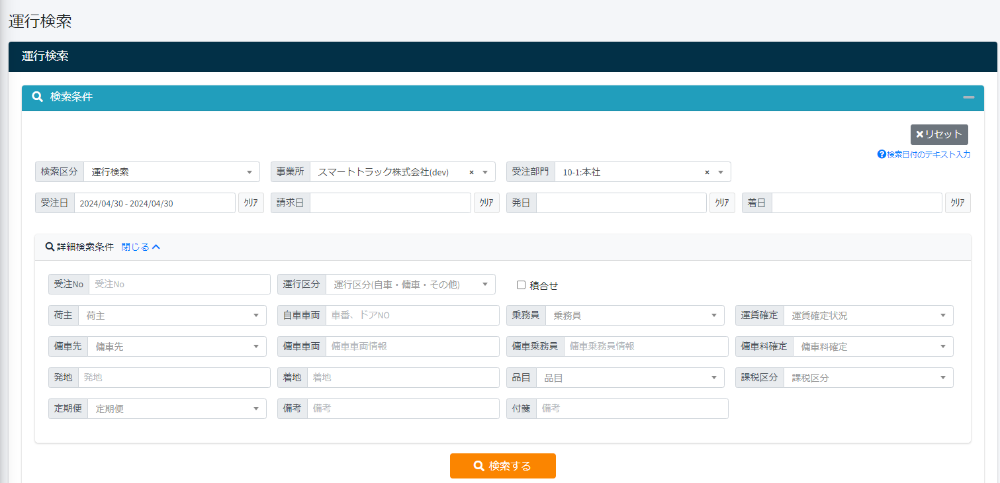Click the クリア button next to 着日
1000x483 pixels.
click(957, 203)
